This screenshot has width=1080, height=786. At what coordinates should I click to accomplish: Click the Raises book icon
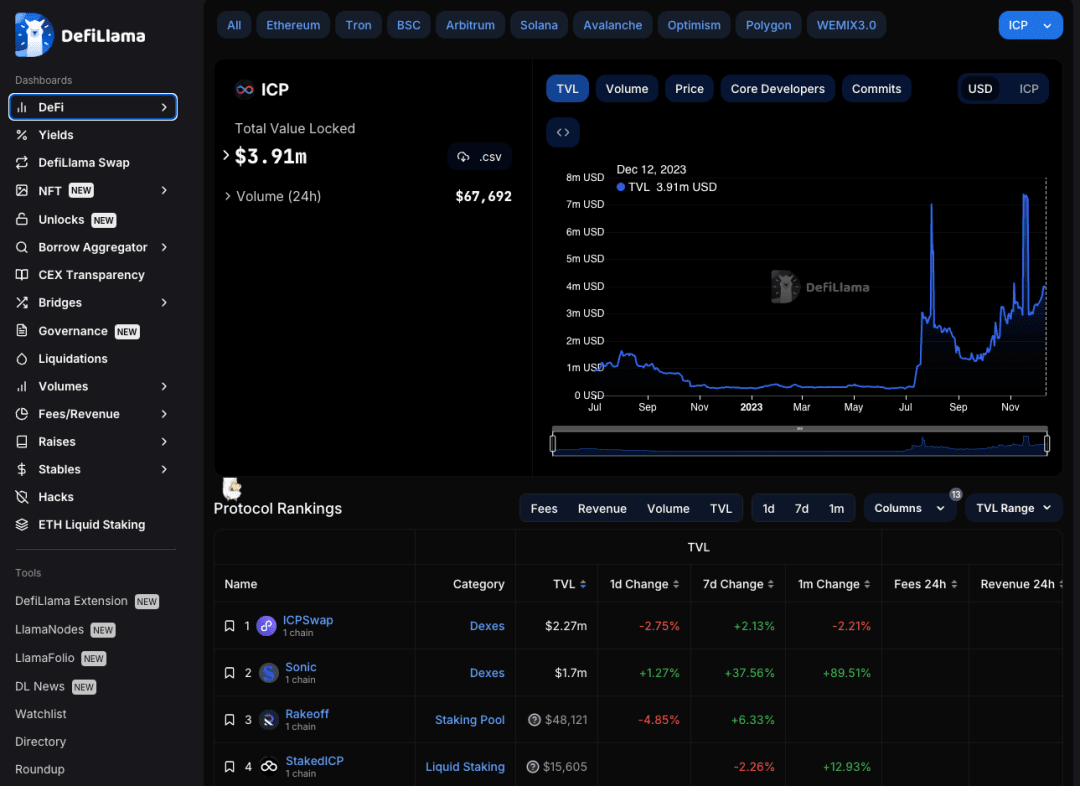(22, 442)
